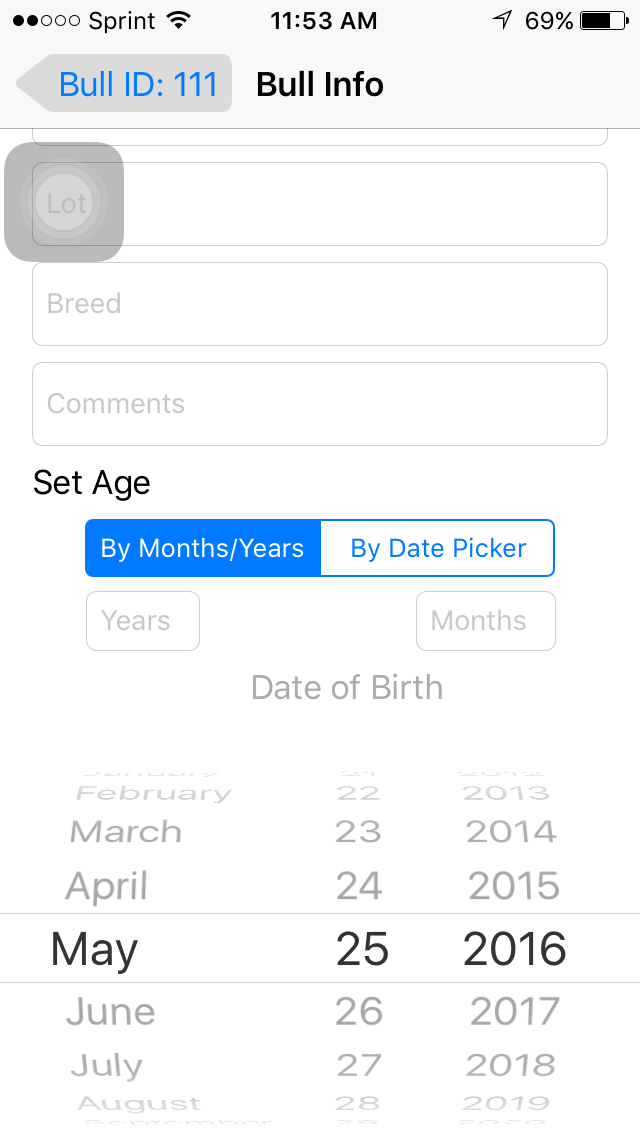Go back to Bull ID: 111
This screenshot has height=1136, width=640.
[x=126, y=84]
